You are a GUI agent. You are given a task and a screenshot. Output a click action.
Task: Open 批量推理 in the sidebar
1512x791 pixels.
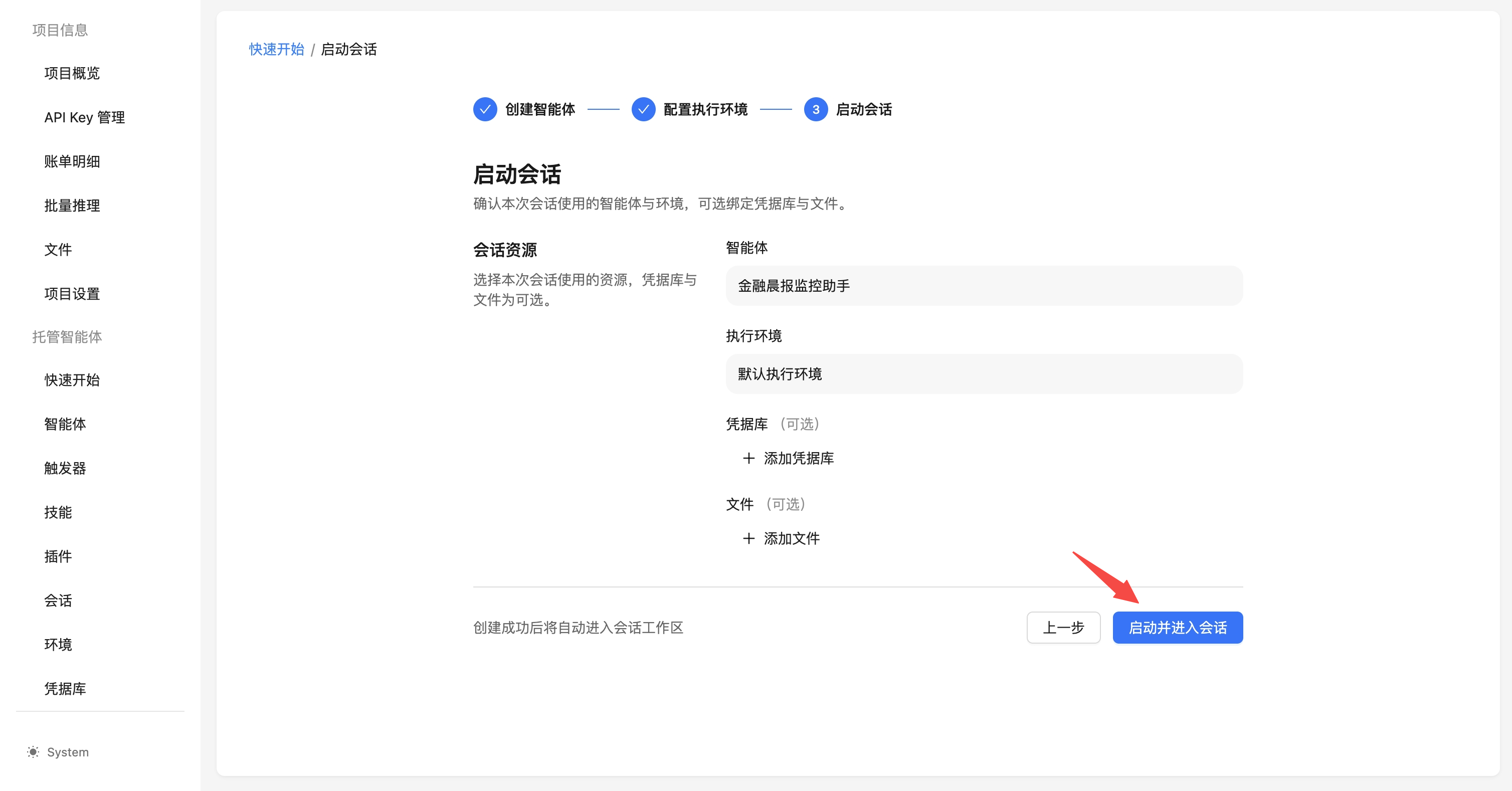click(72, 206)
